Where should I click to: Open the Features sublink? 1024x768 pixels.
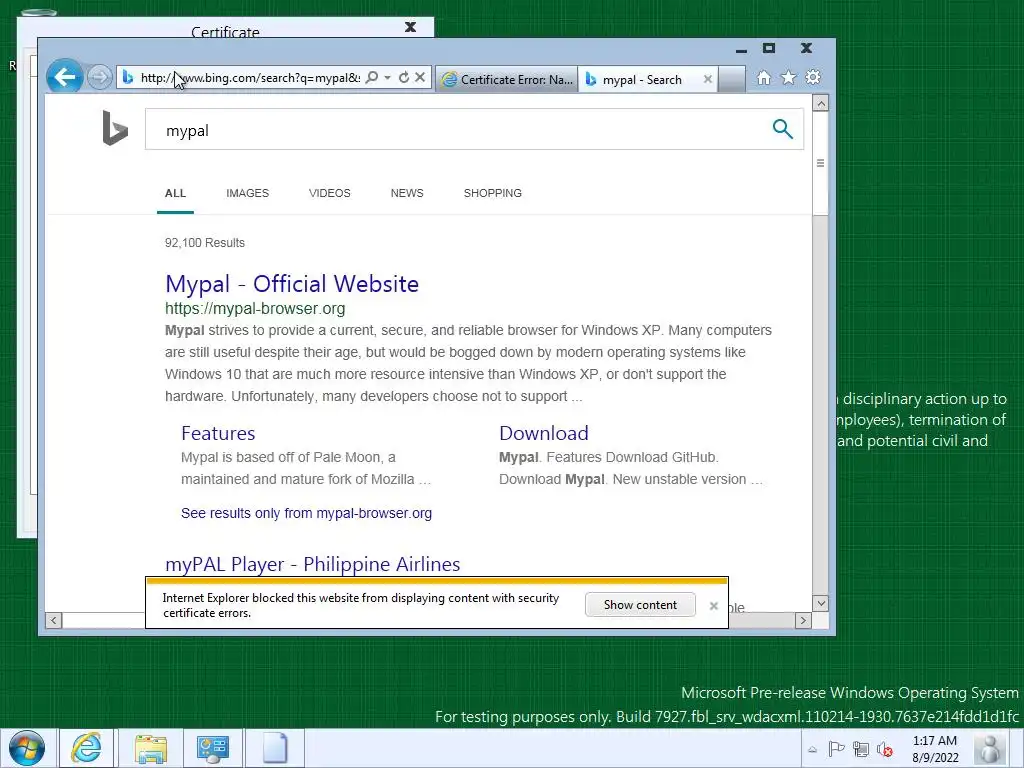coord(218,433)
